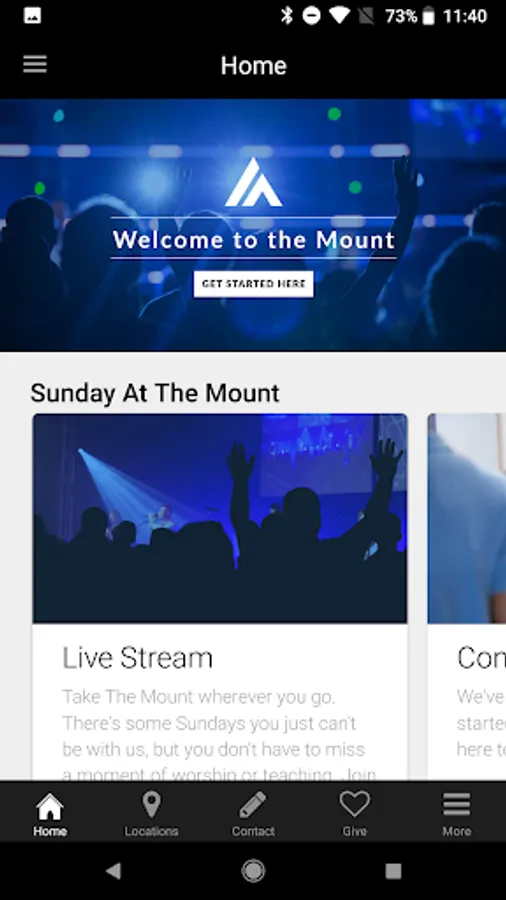Image resolution: width=506 pixels, height=900 pixels.
Task: Tap the Sunday At The Mount heading
Action: point(155,393)
